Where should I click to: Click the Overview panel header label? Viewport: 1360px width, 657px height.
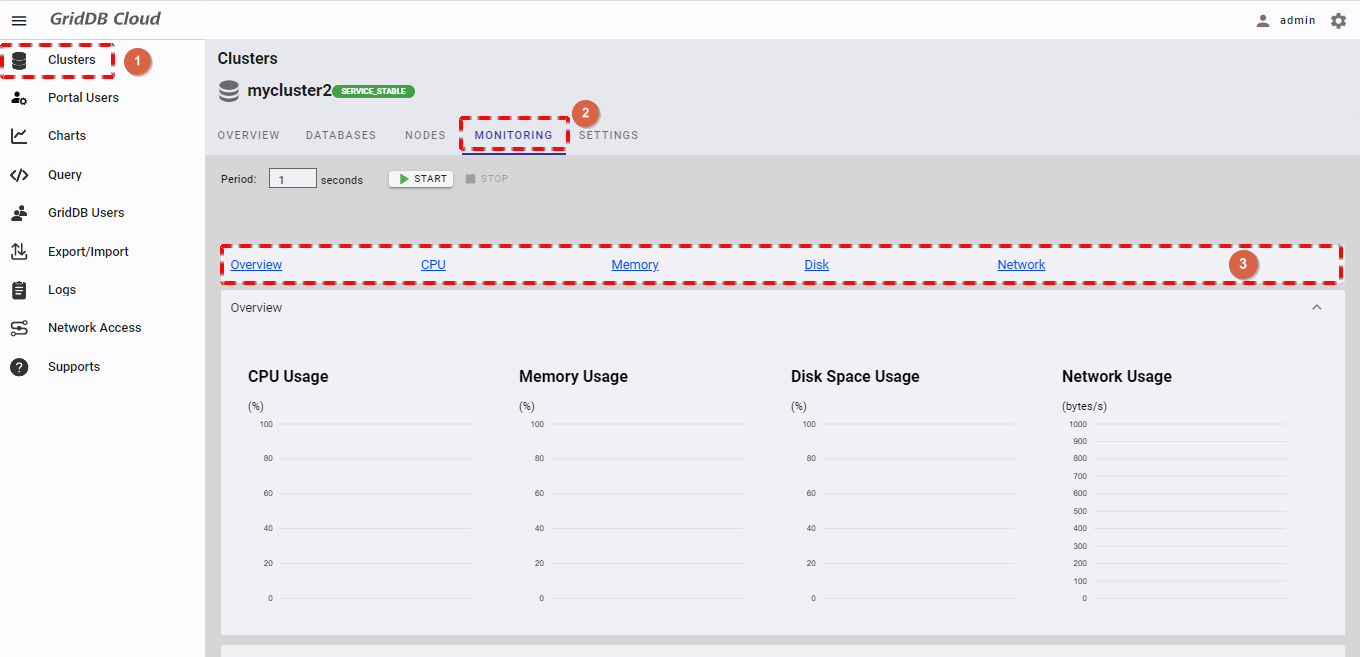256,308
